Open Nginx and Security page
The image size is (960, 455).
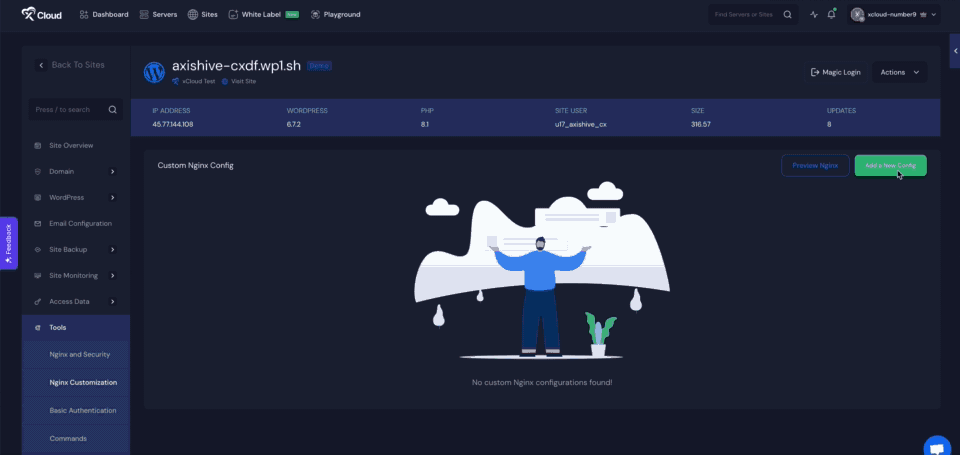point(80,355)
